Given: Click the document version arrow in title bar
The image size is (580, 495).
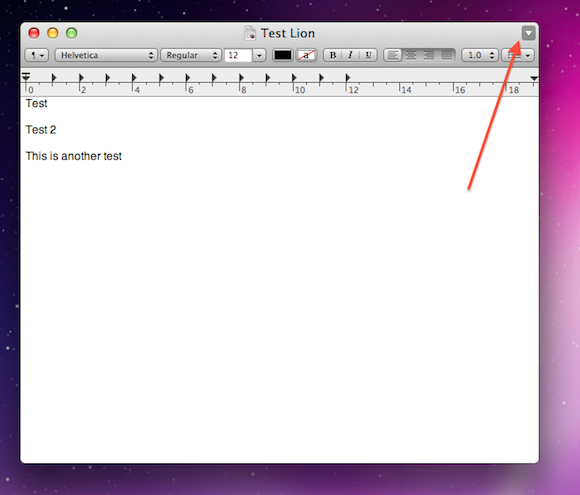Looking at the screenshot, I should 529,33.
